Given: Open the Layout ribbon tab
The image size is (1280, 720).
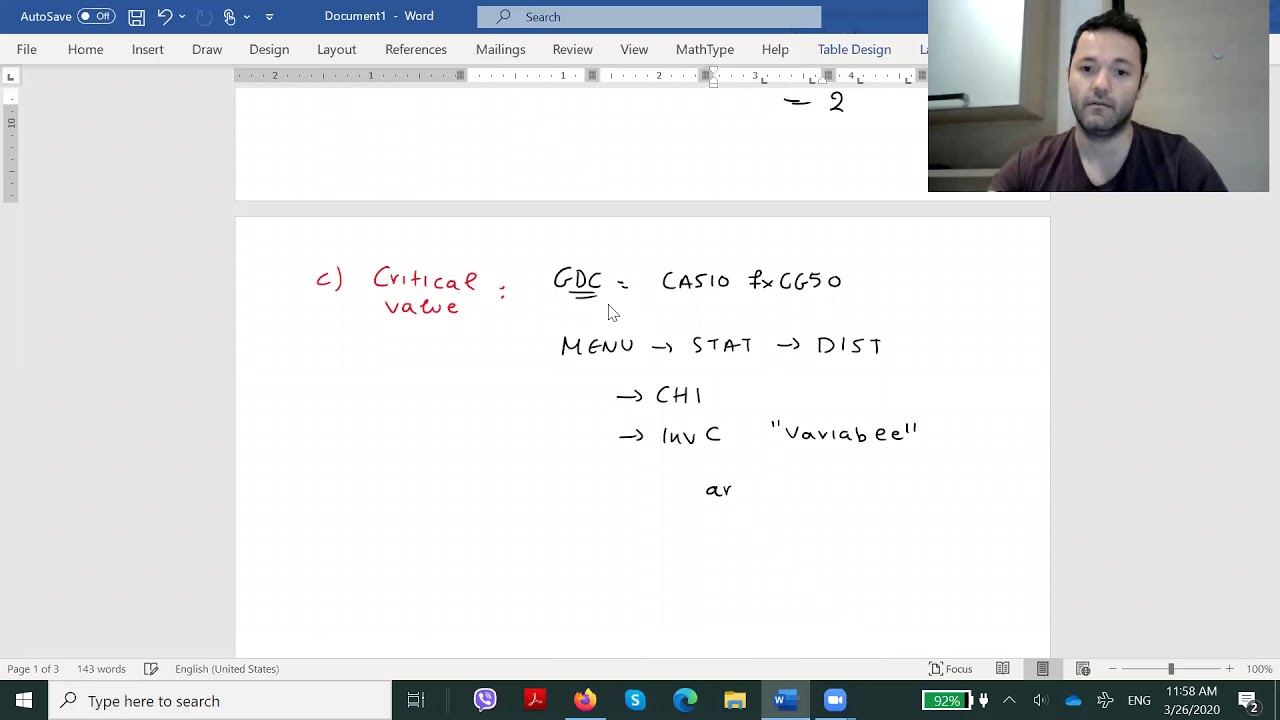Looking at the screenshot, I should [x=336, y=49].
